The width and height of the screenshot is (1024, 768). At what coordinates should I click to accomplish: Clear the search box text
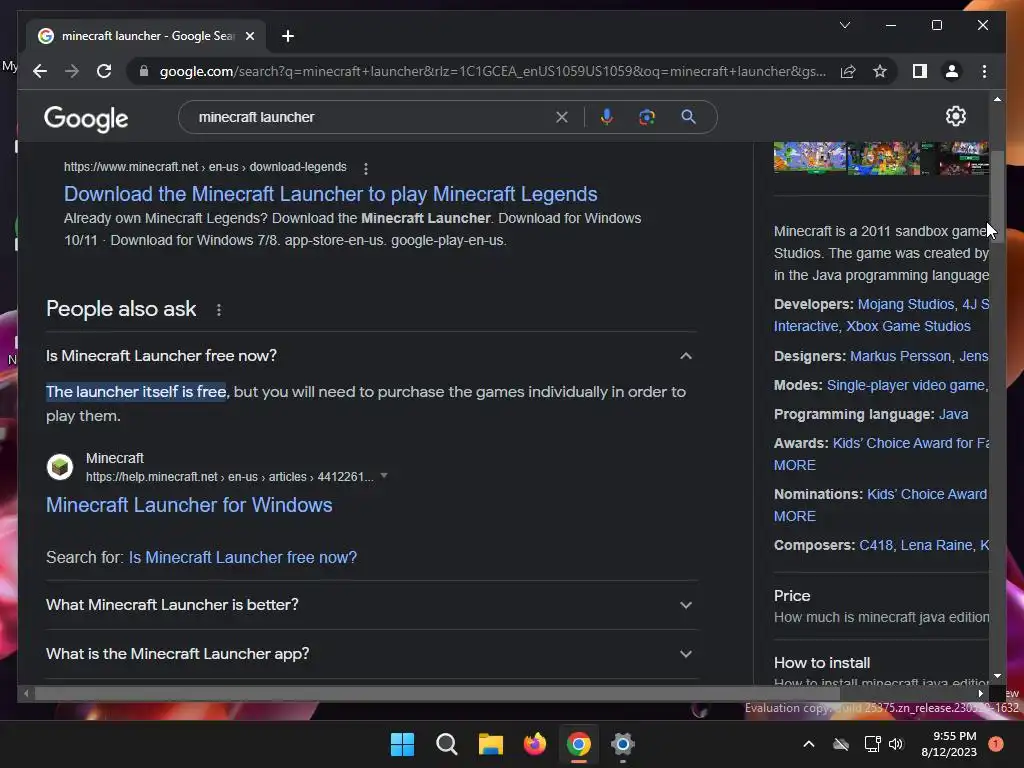562,117
